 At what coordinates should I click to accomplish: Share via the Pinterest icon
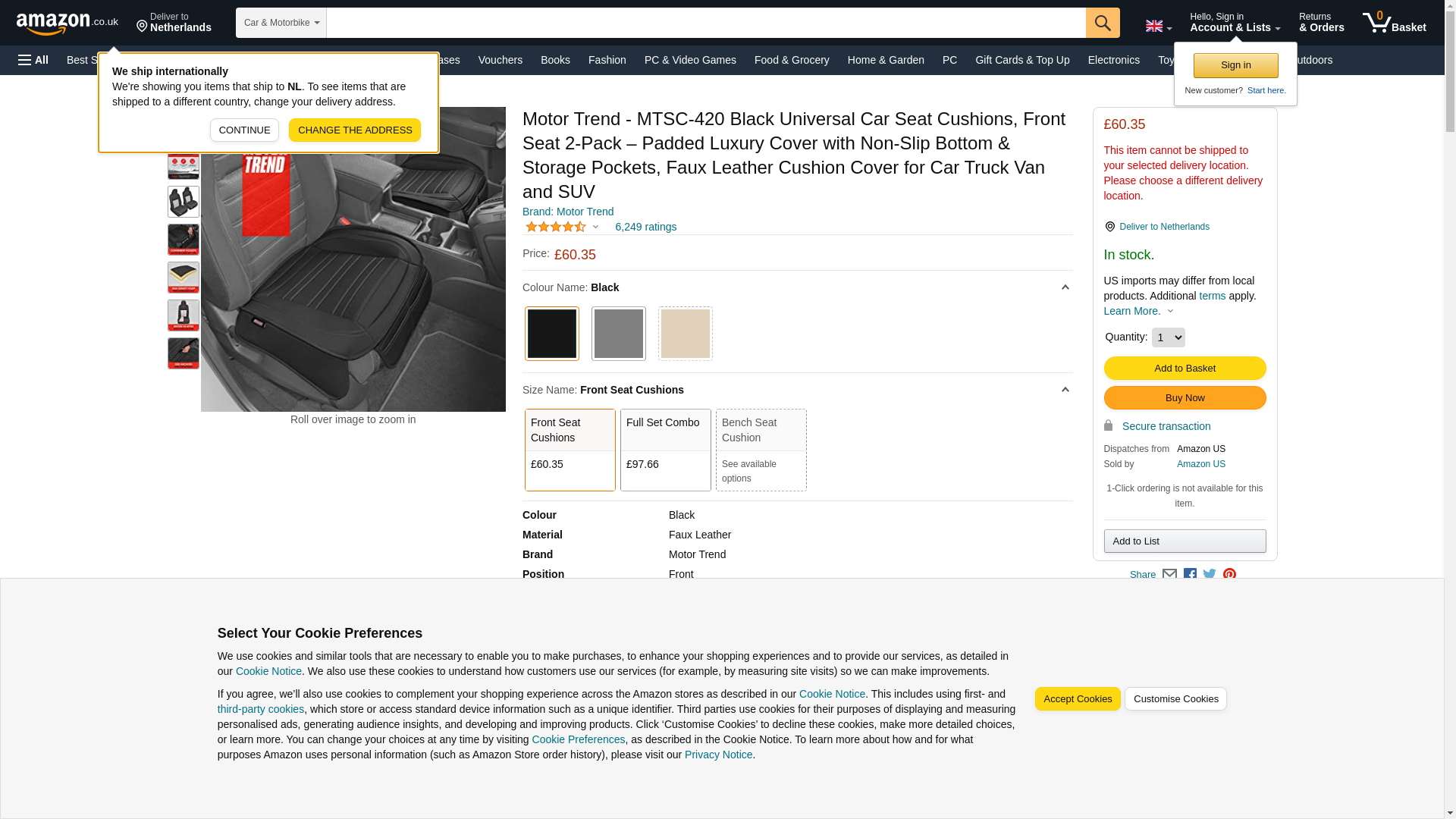click(1229, 575)
